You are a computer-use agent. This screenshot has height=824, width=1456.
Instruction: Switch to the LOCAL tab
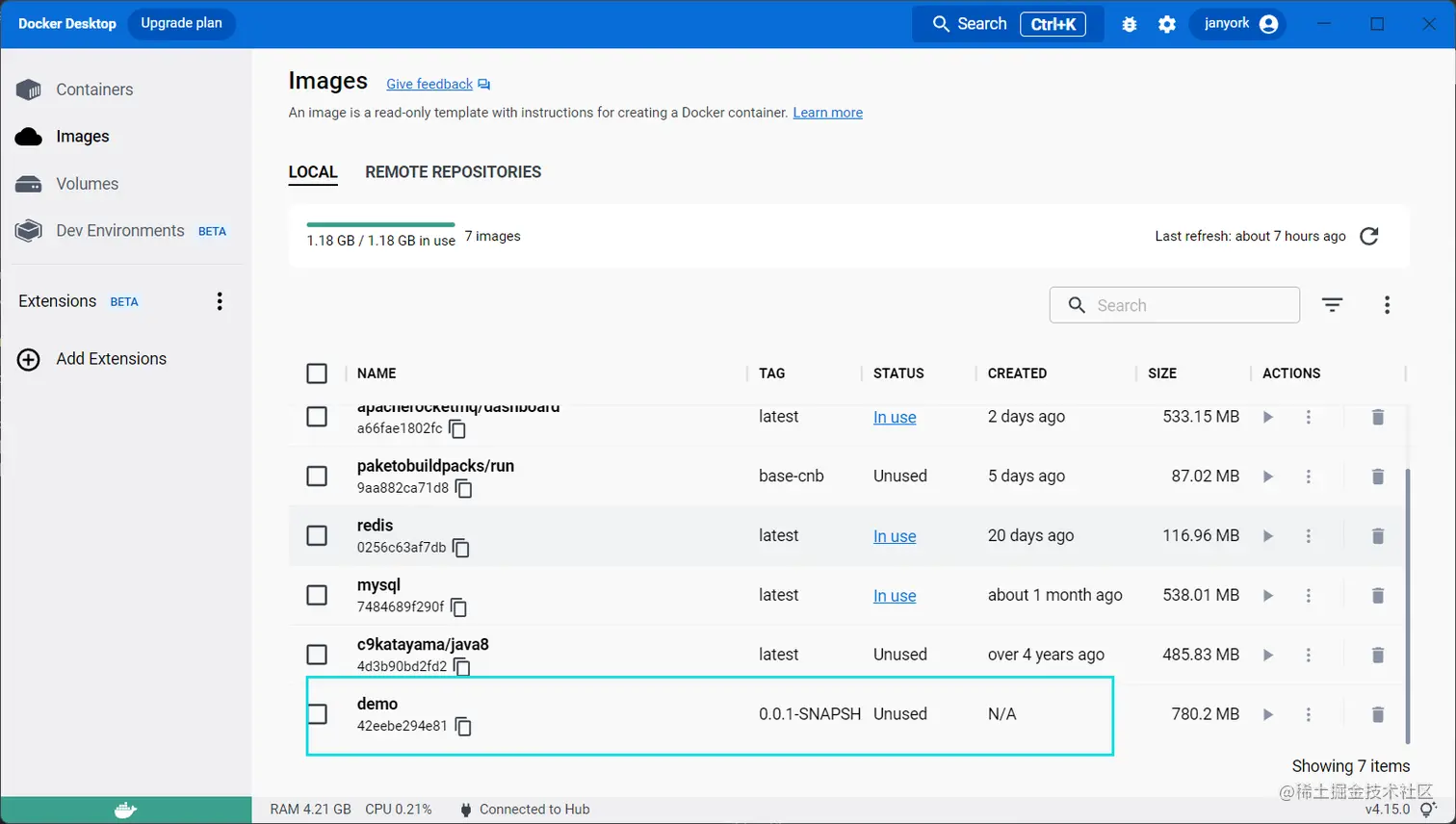coord(313,172)
